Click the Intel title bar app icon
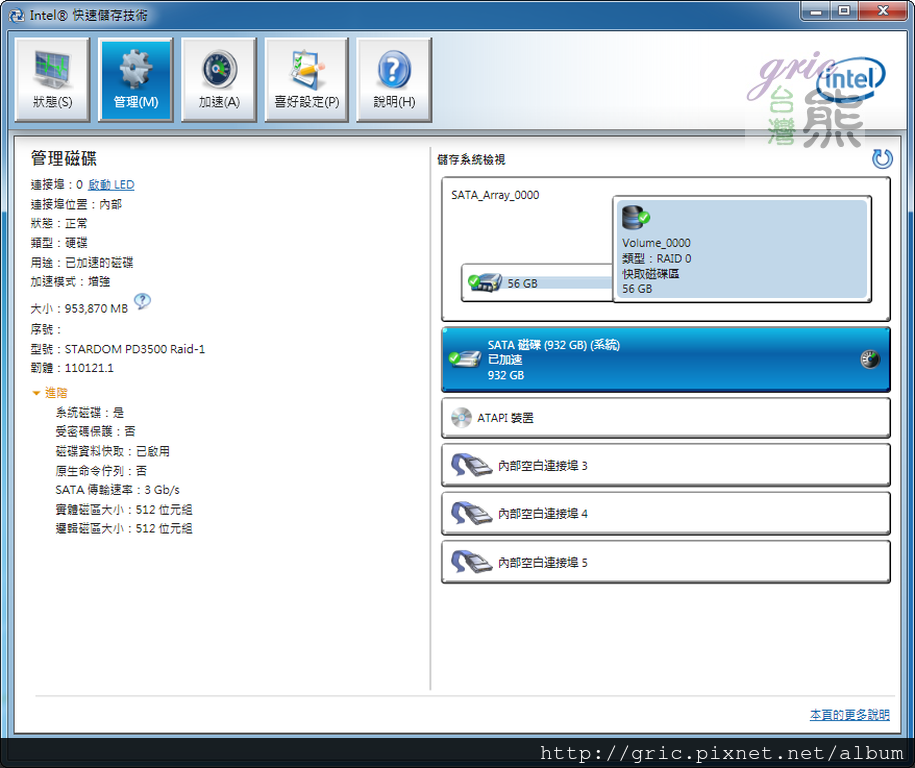 click(17, 15)
